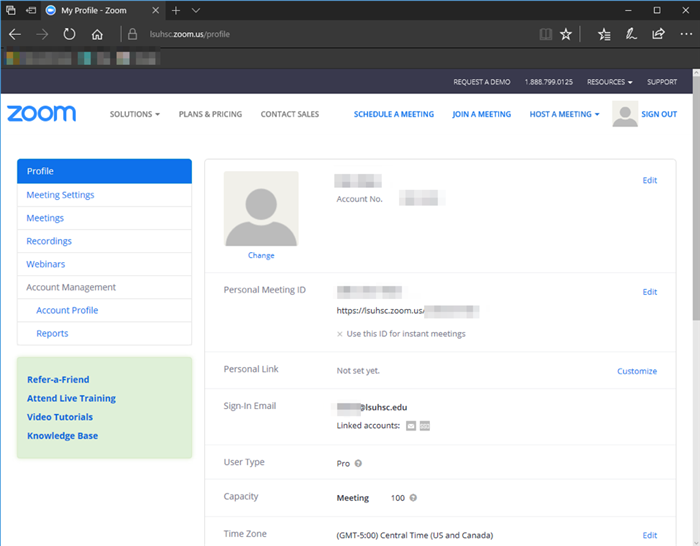This screenshot has width=700, height=546.
Task: Click Change under the profile picture
Action: point(261,255)
